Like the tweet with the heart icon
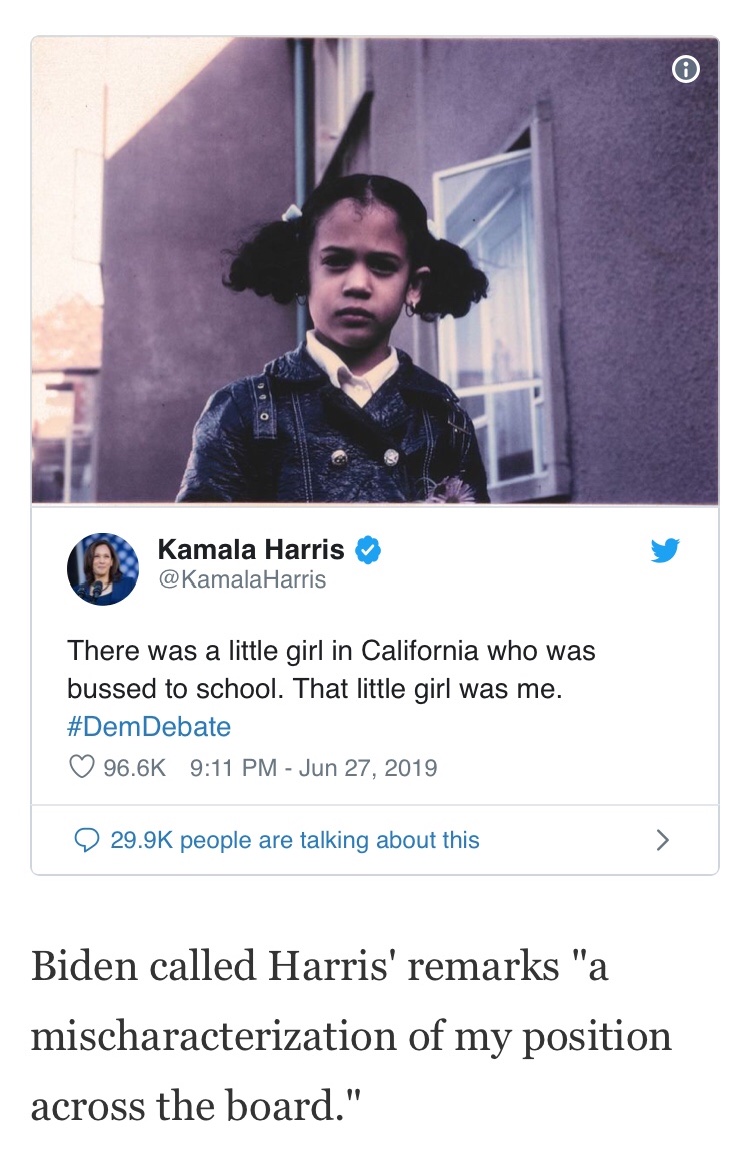This screenshot has height=1163, width=746. [x=82, y=767]
